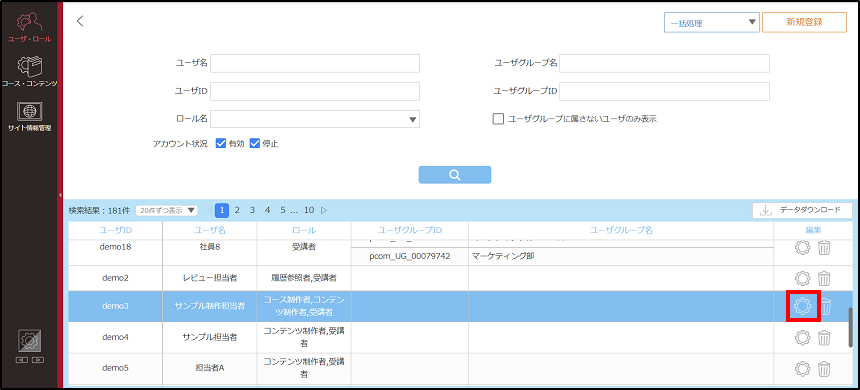Sort by the ロール column header
860x390 pixels.
pyautogui.click(x=304, y=230)
